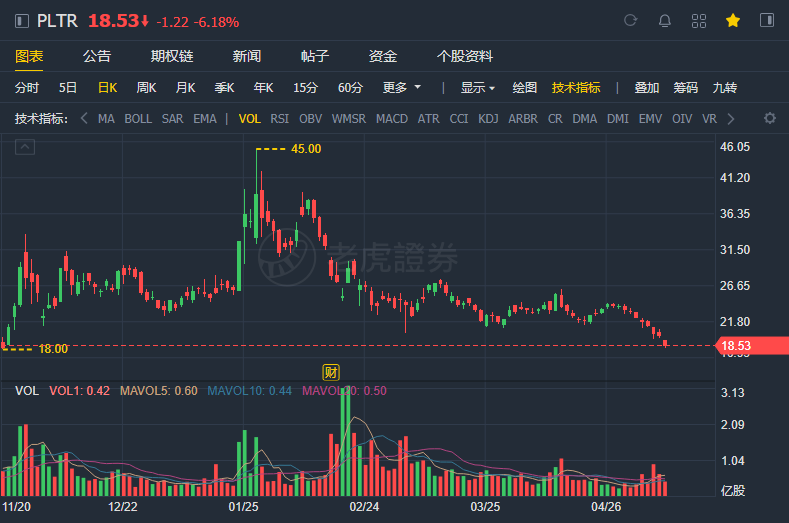Switch to the 图表 tab

(x=29, y=56)
